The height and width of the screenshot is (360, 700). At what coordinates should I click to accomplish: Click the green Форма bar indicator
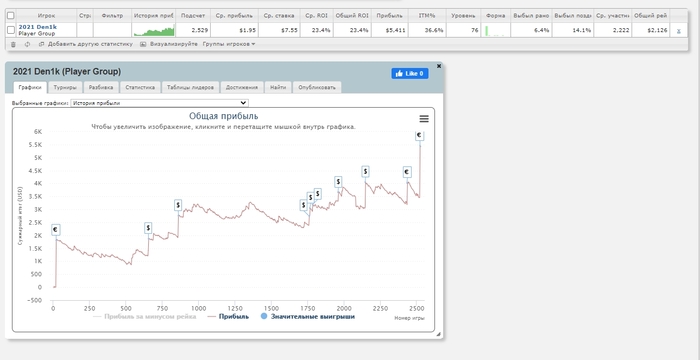click(487, 31)
